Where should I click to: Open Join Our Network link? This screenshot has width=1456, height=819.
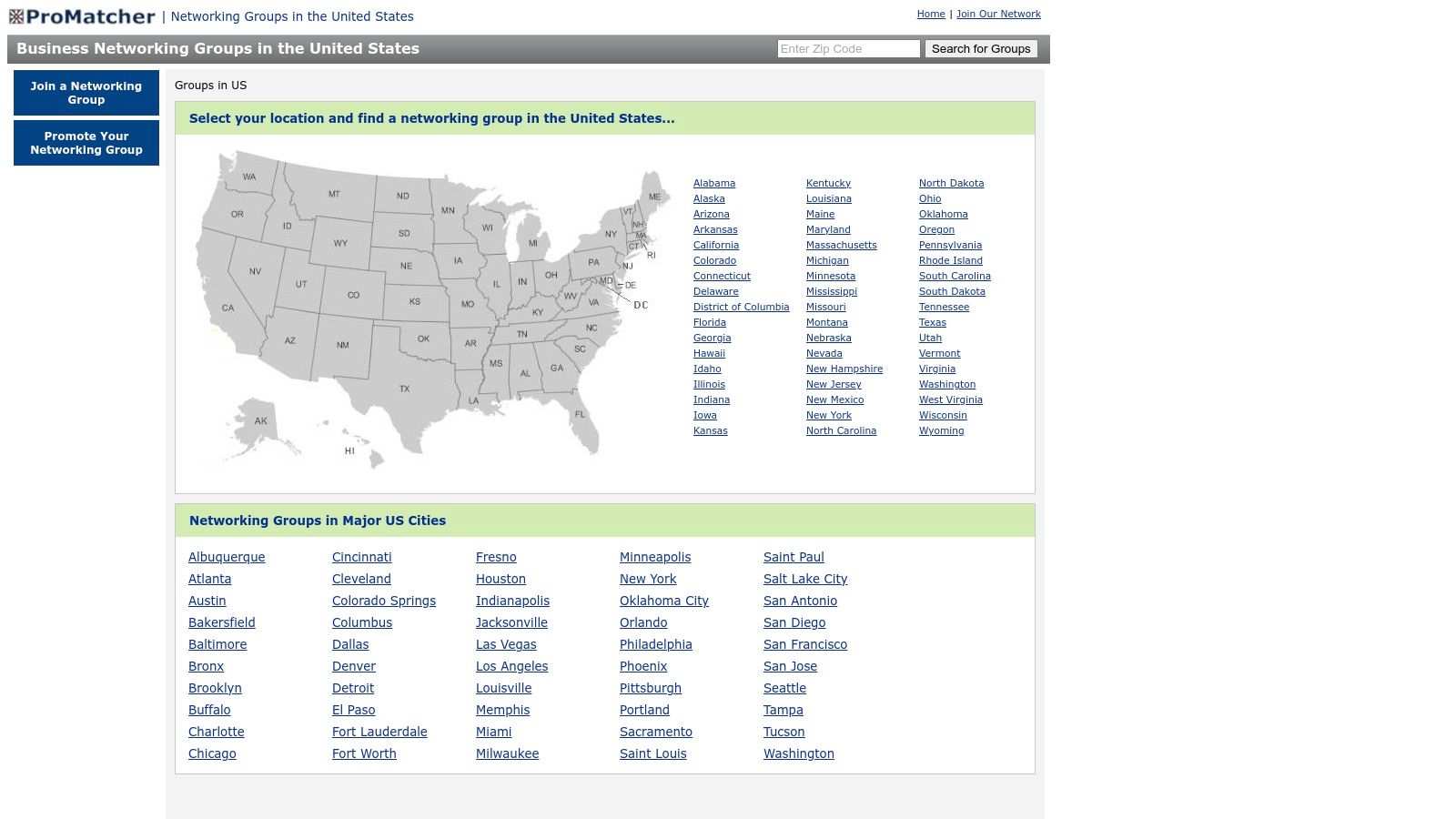[998, 14]
